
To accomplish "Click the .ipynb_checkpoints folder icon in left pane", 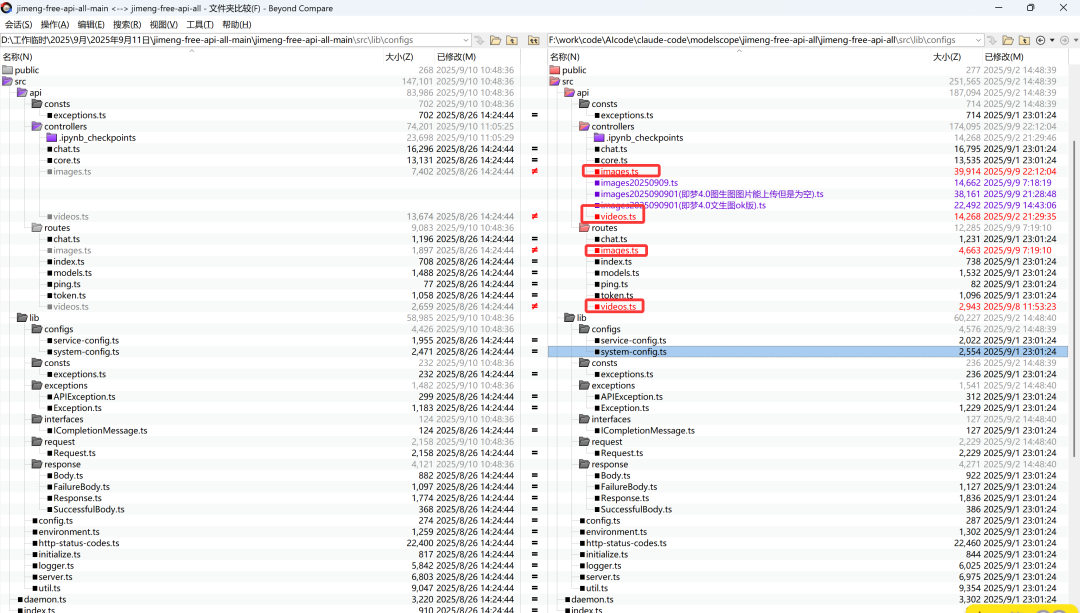I will [51, 138].
